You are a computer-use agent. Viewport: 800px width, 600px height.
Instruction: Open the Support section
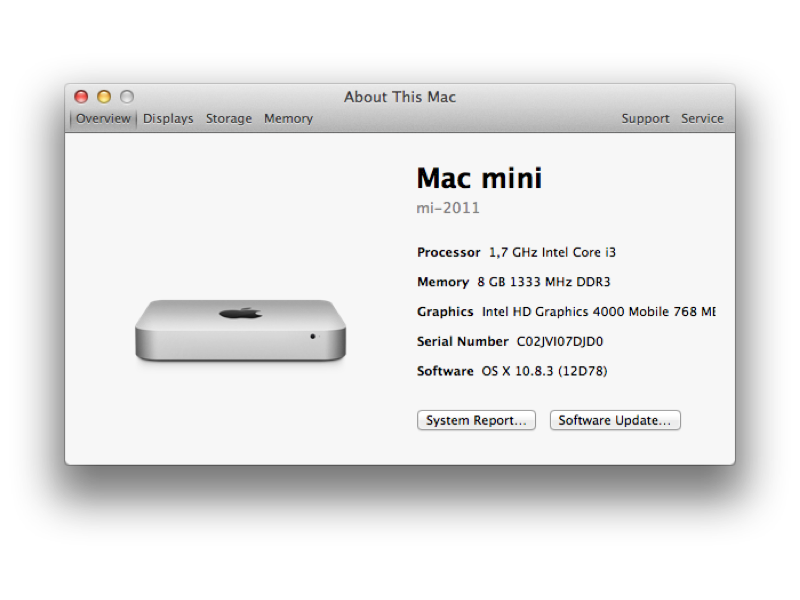(645, 118)
